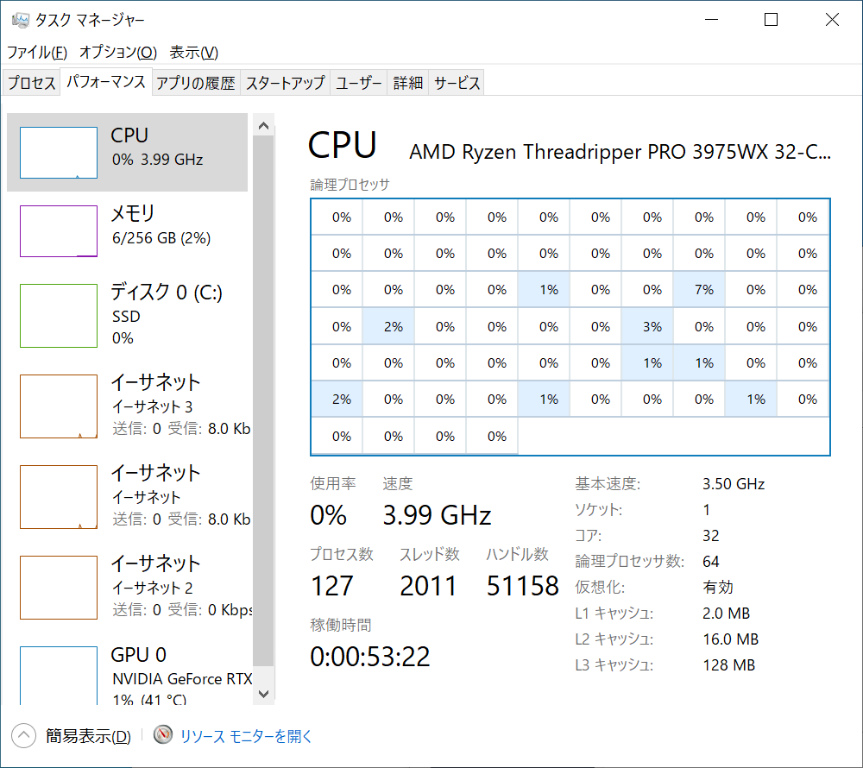Open the オプション(O) menu

pyautogui.click(x=118, y=52)
